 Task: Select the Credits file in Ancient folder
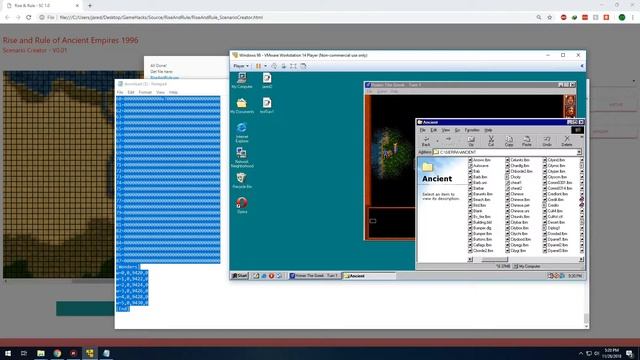pyautogui.click(x=550, y=205)
